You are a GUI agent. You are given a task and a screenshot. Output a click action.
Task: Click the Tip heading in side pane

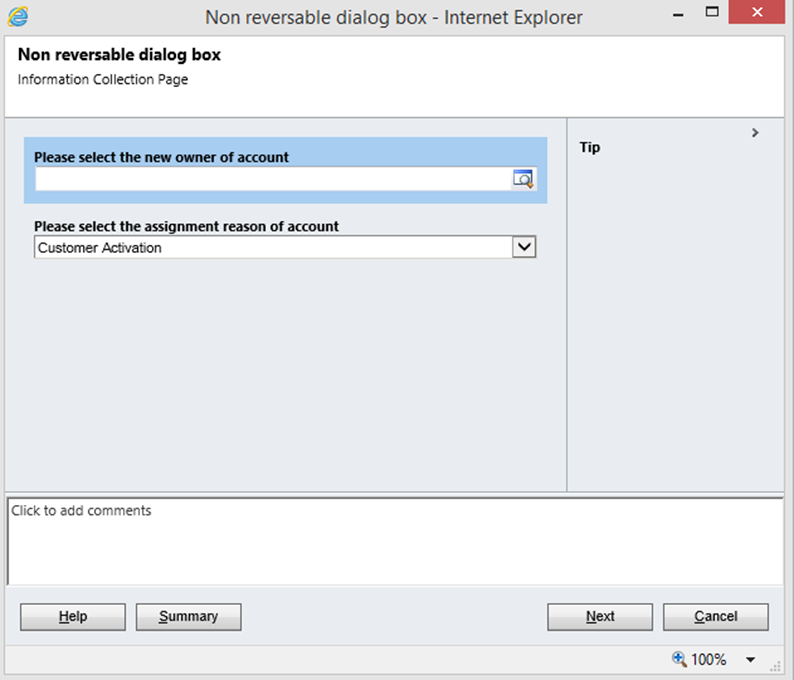pyautogui.click(x=590, y=147)
